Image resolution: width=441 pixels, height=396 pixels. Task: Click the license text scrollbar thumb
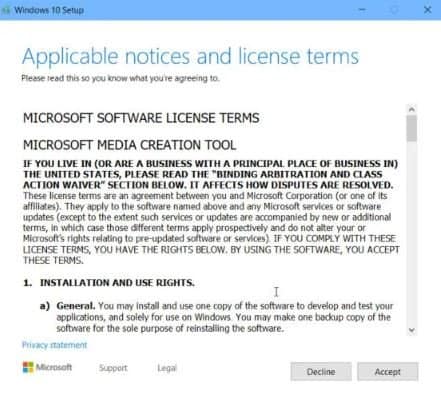point(412,128)
